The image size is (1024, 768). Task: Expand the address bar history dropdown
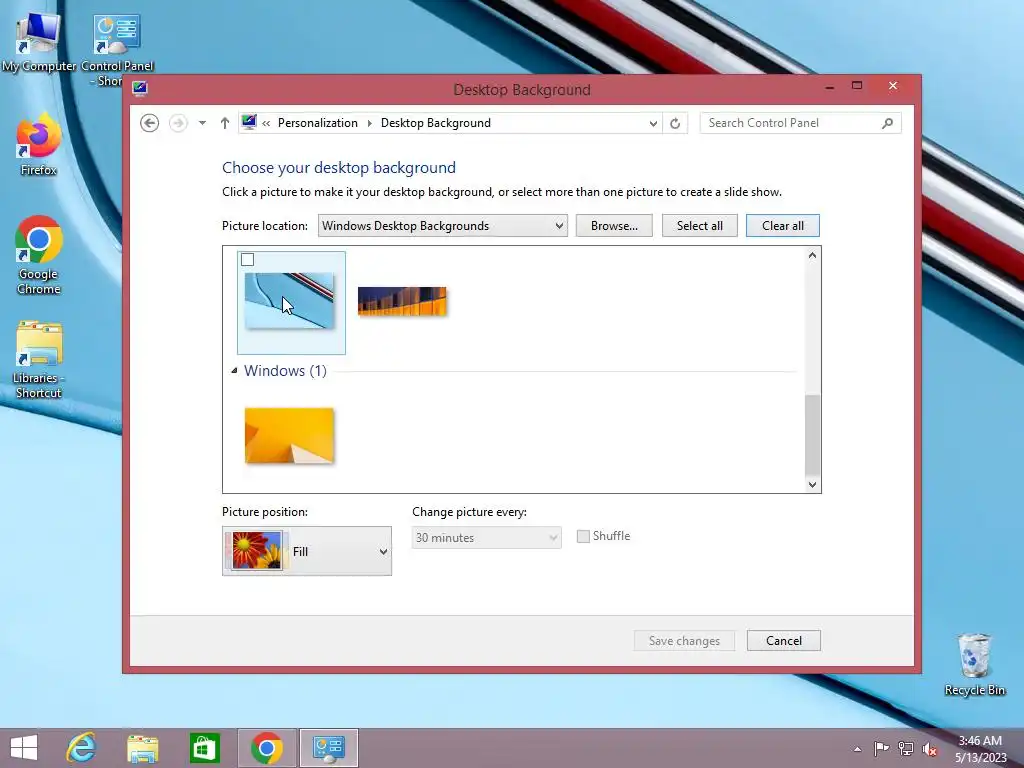click(652, 123)
